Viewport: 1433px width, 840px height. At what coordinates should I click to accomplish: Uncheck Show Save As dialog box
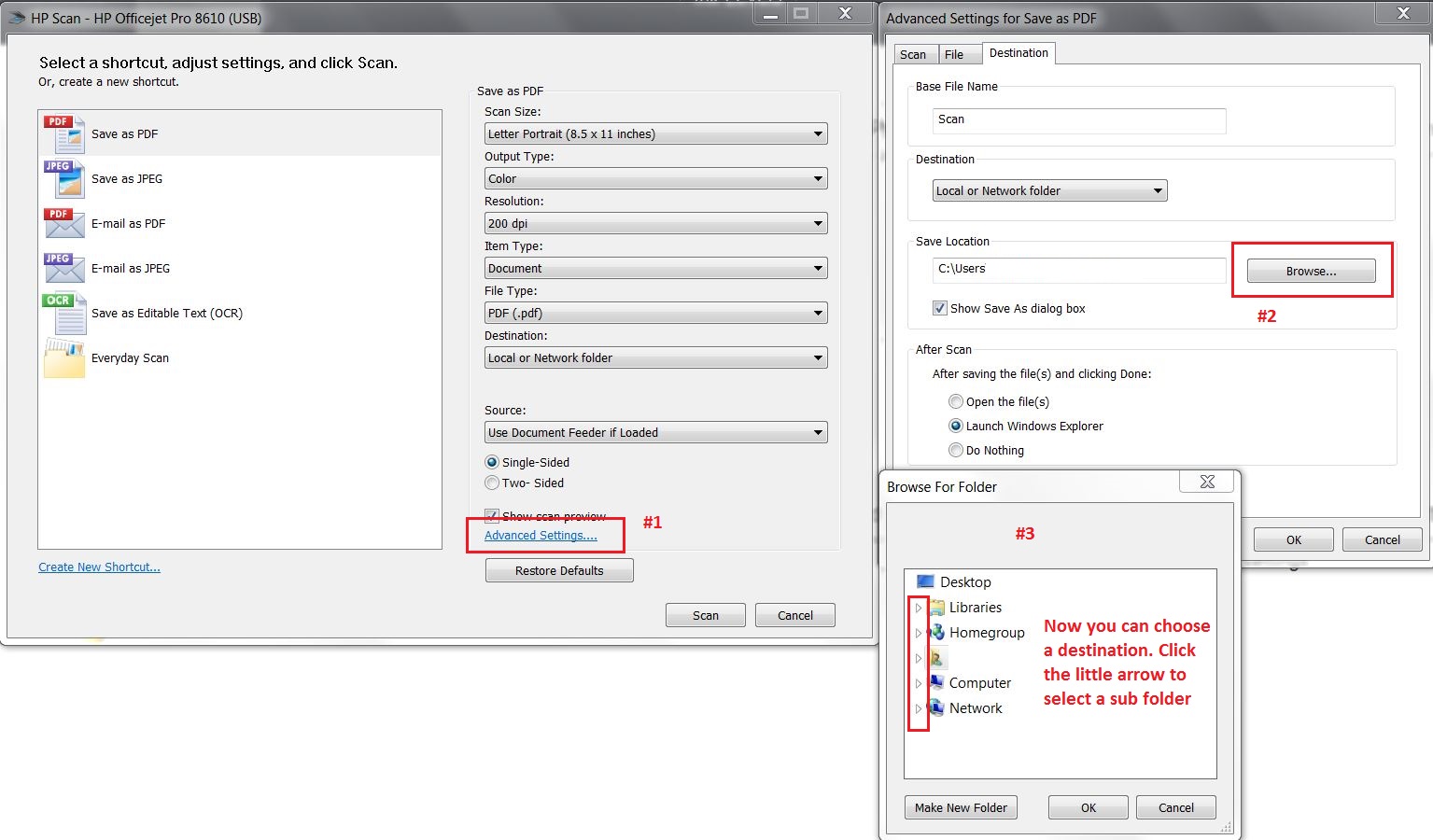coord(939,308)
